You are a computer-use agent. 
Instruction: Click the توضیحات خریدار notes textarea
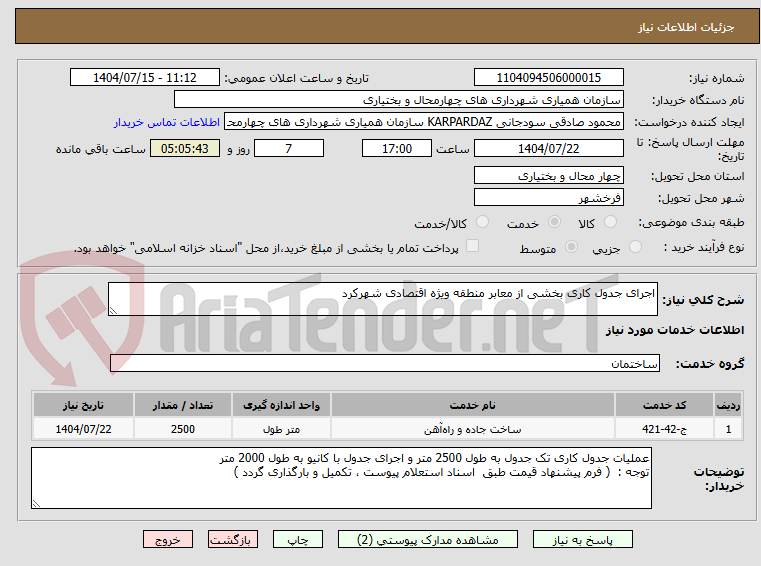point(341,478)
